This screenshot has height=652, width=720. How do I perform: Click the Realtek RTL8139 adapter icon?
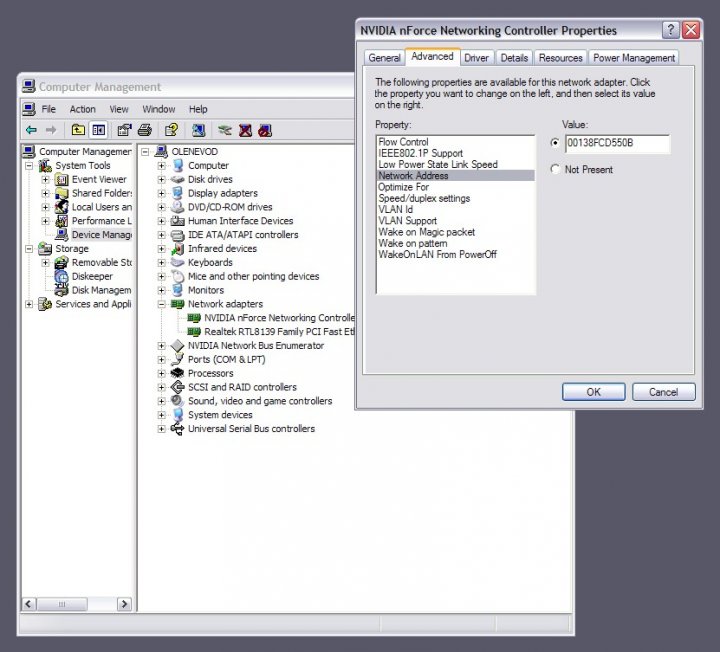(194, 332)
